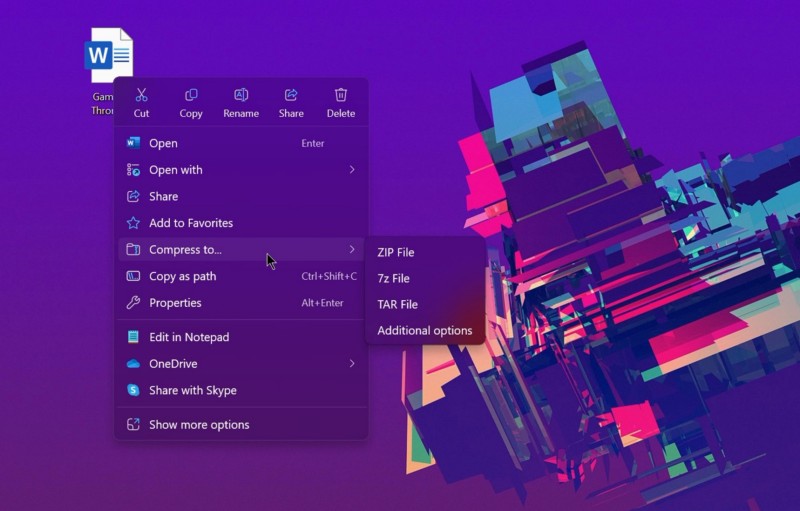Click the Cut scissors icon
Viewport: 800px width, 511px height.
pyautogui.click(x=141, y=95)
